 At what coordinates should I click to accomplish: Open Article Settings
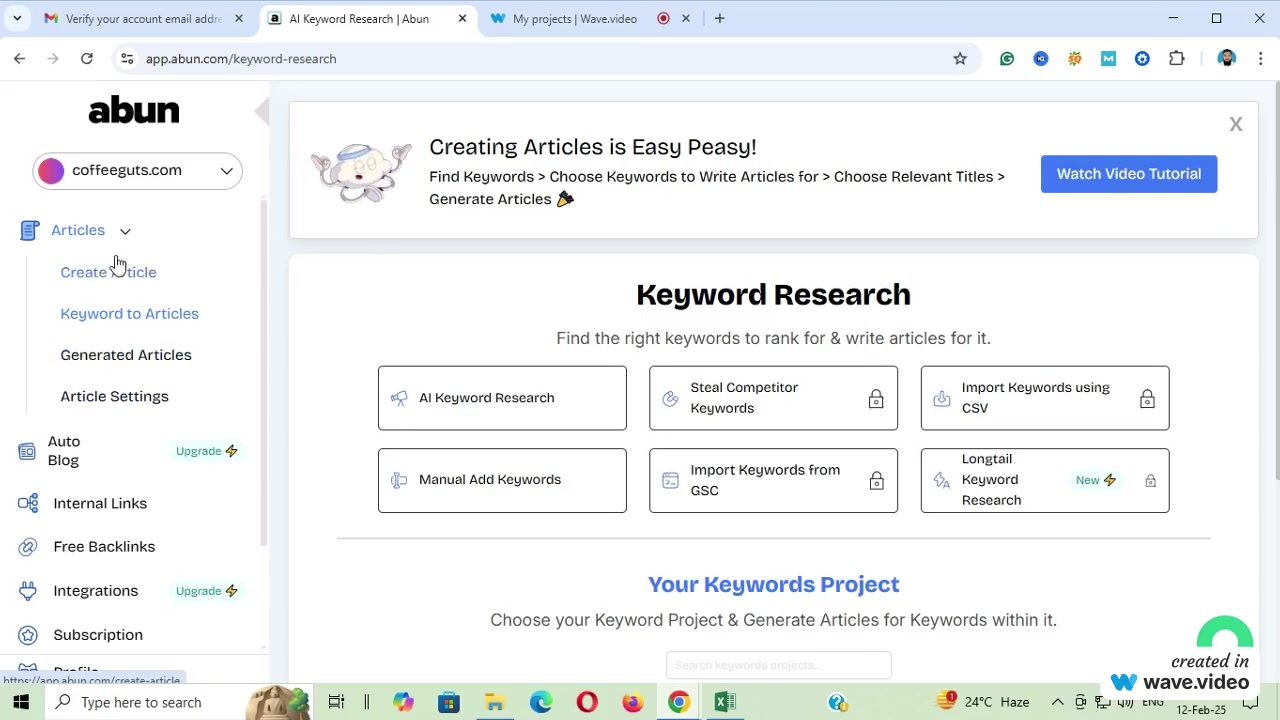pyautogui.click(x=114, y=396)
